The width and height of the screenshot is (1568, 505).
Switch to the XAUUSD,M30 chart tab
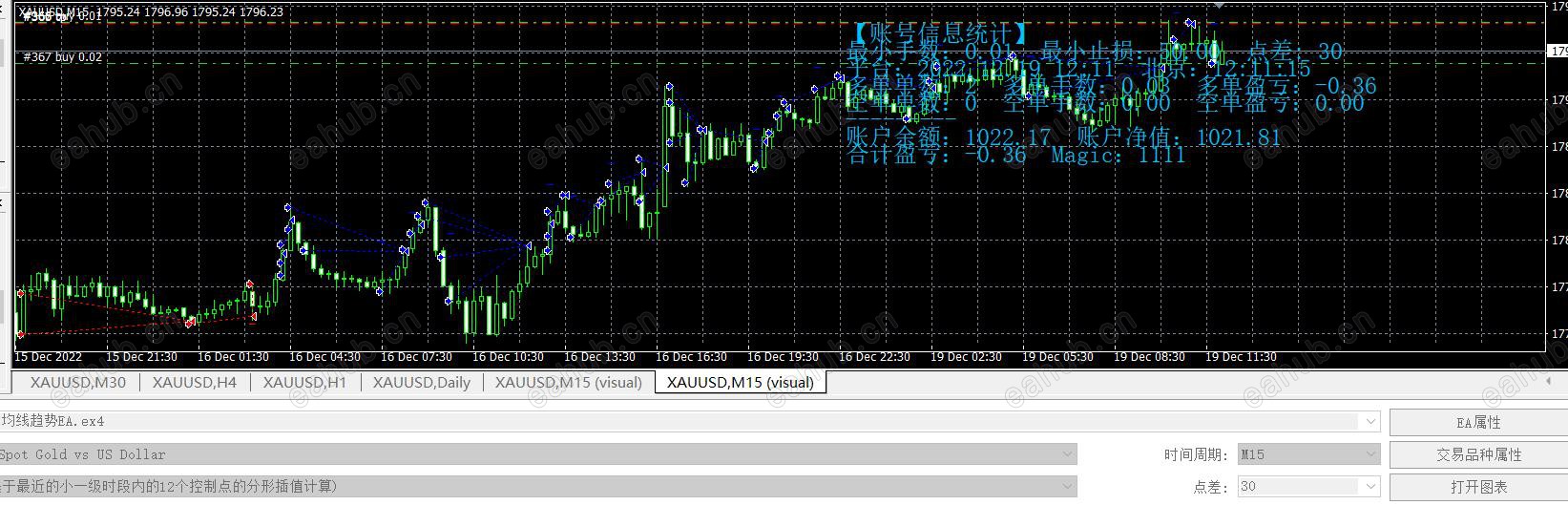[x=77, y=383]
